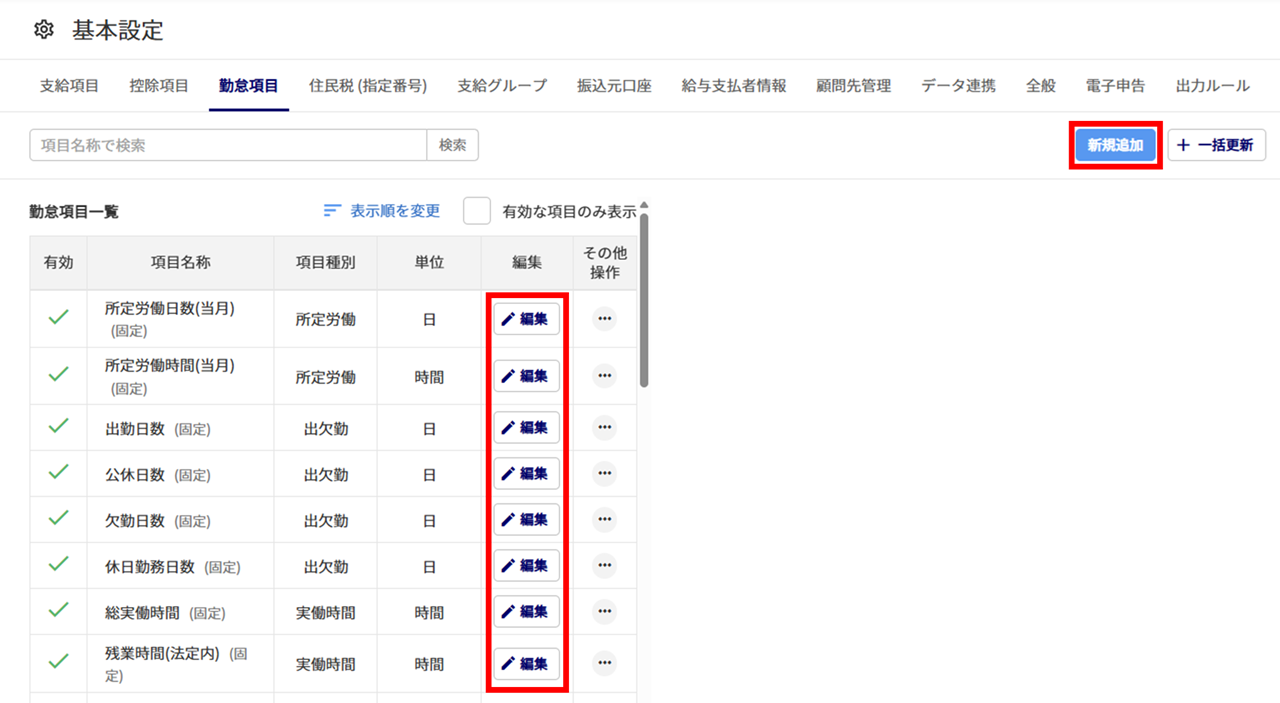Viewport: 1280px width, 703px height.
Task: Edit the 休日勤務日数 row
Action: [526, 566]
